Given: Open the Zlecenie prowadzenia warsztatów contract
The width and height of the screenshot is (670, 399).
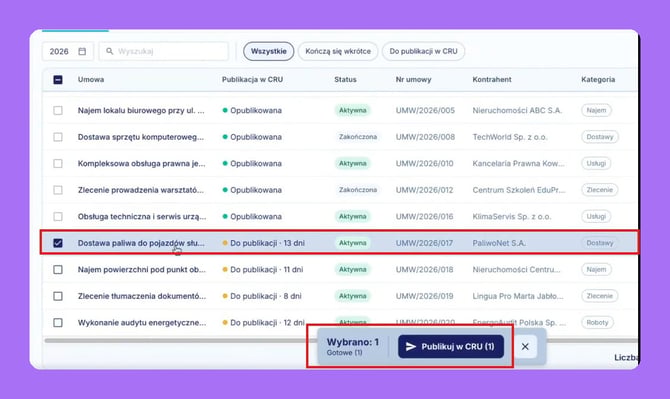Looking at the screenshot, I should (141, 190).
